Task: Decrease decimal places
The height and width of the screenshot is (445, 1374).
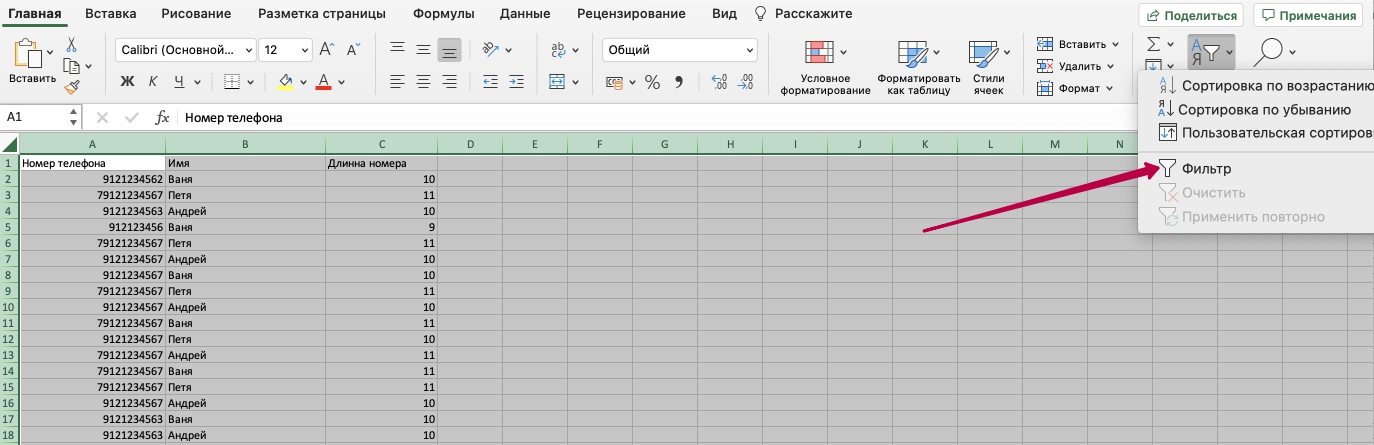Action: click(747, 82)
